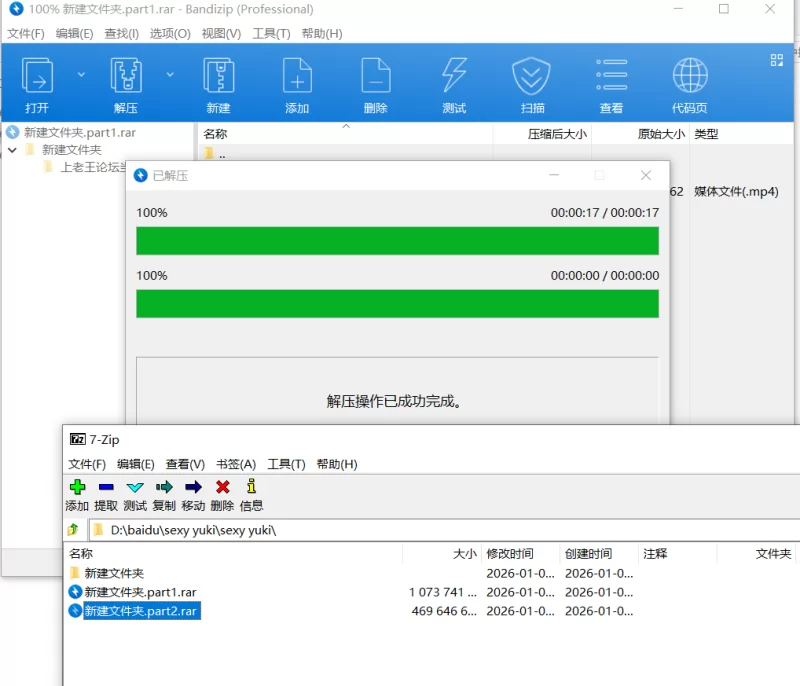The height and width of the screenshot is (686, 800).
Task: Click the Add (添加) icon in Bandizip
Action: pos(297,75)
